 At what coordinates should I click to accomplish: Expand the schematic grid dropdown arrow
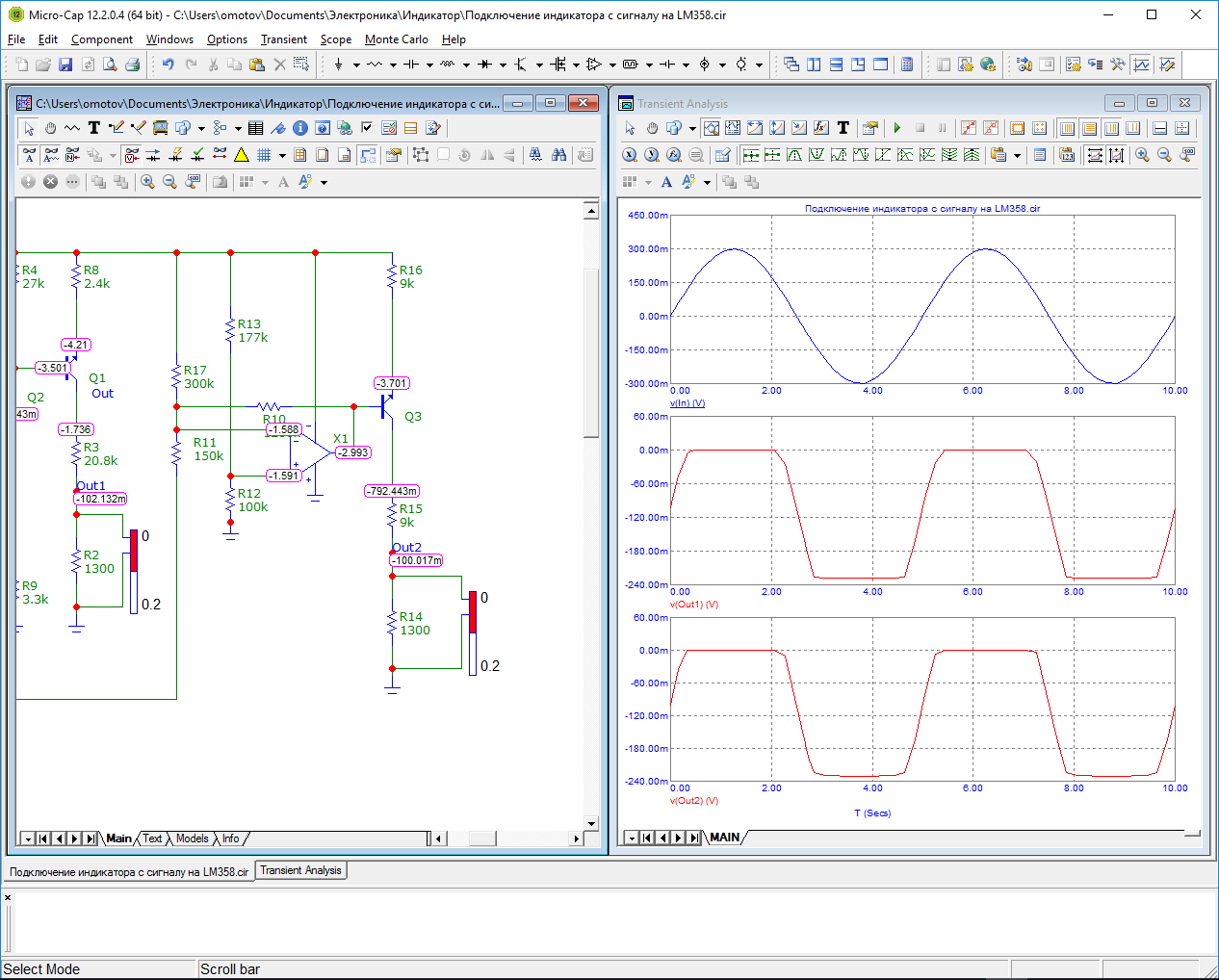[282, 155]
